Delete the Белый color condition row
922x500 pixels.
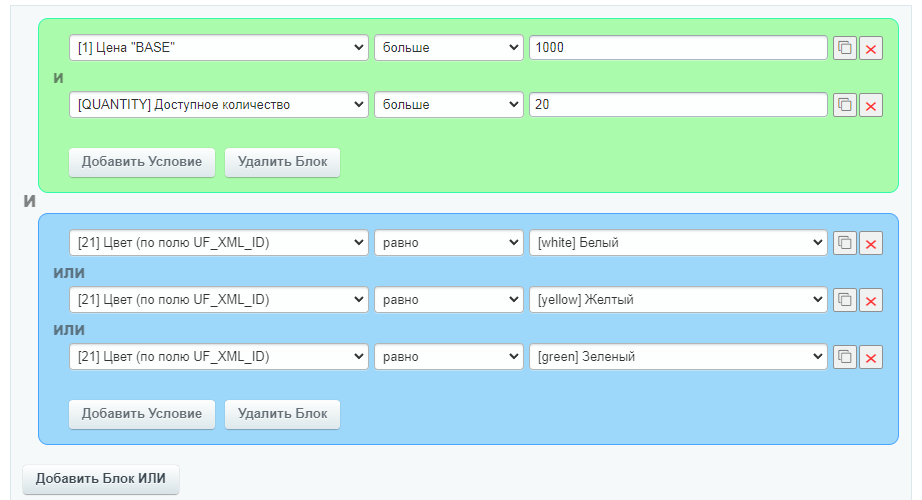870,243
